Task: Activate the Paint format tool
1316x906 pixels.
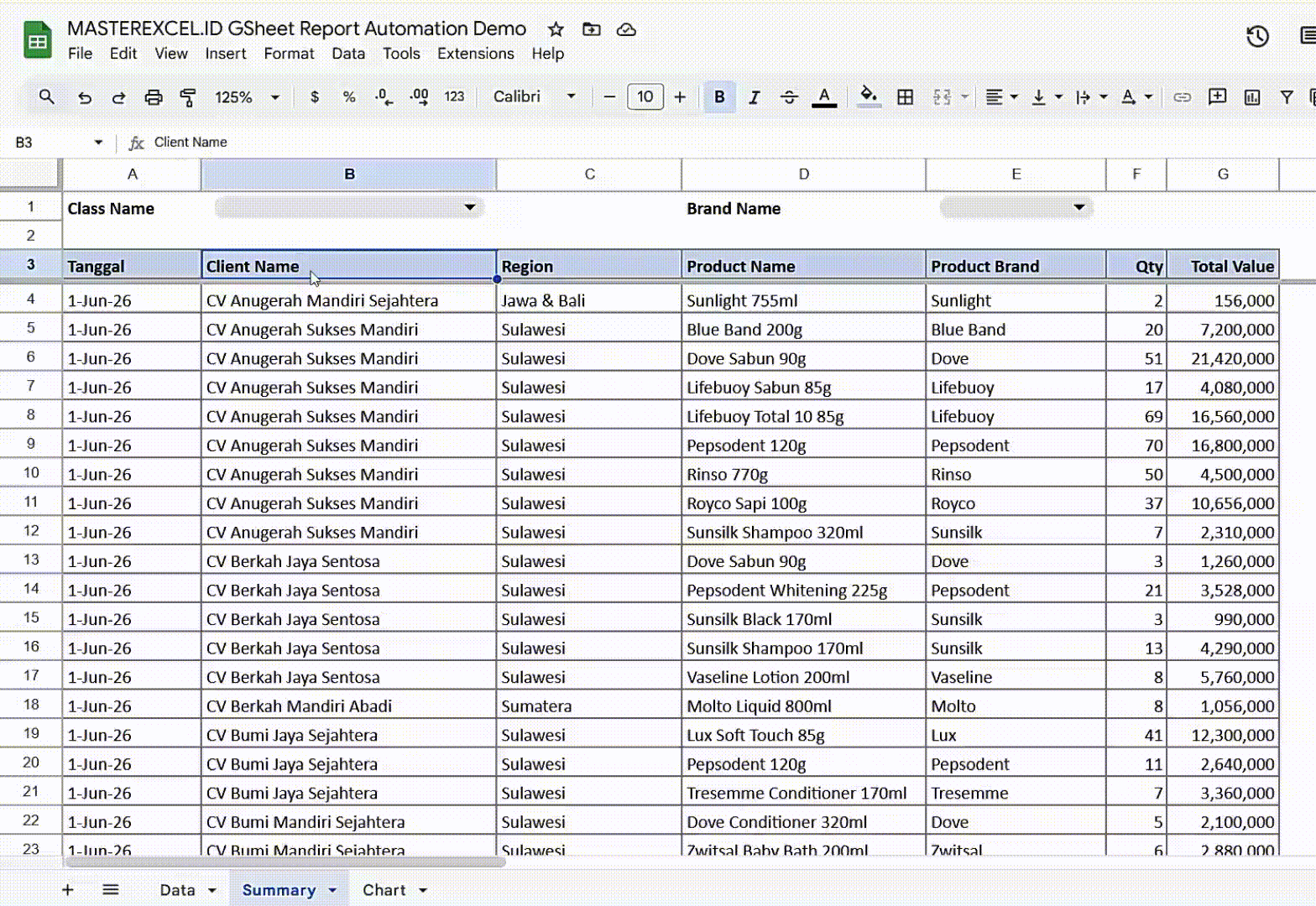Action: 188,97
